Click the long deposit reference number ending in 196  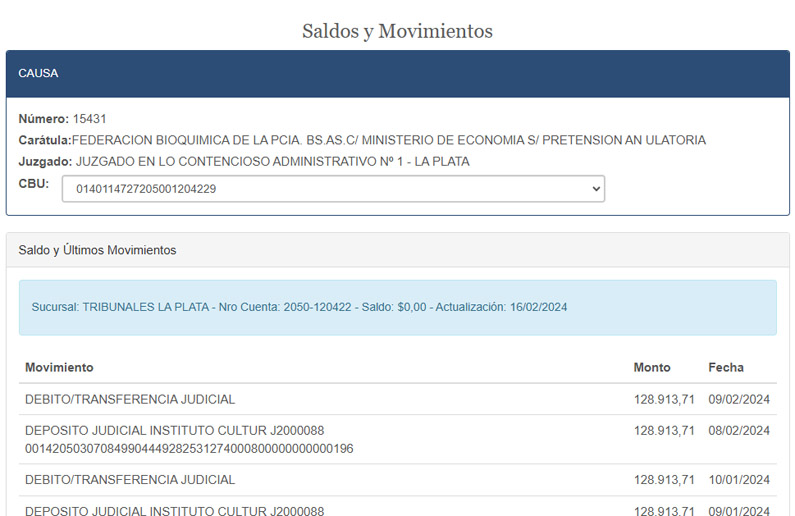(189, 449)
